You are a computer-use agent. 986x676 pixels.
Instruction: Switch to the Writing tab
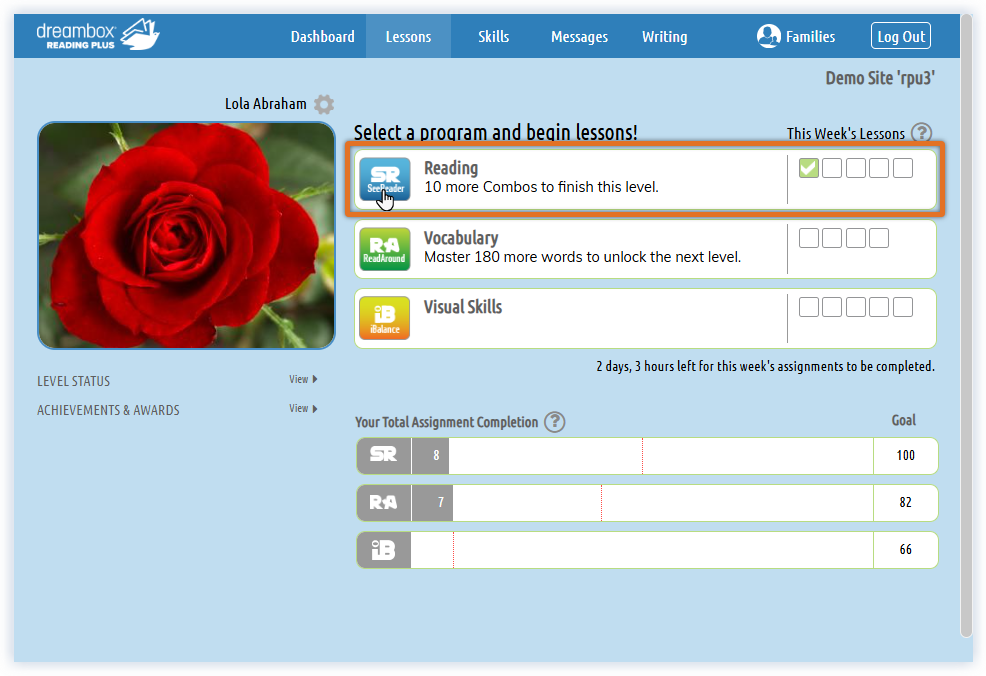pos(665,36)
